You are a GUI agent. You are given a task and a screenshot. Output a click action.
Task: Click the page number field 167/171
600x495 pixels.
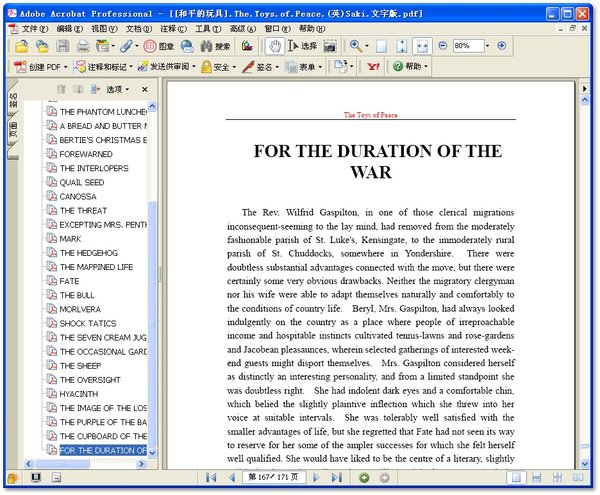[274, 477]
